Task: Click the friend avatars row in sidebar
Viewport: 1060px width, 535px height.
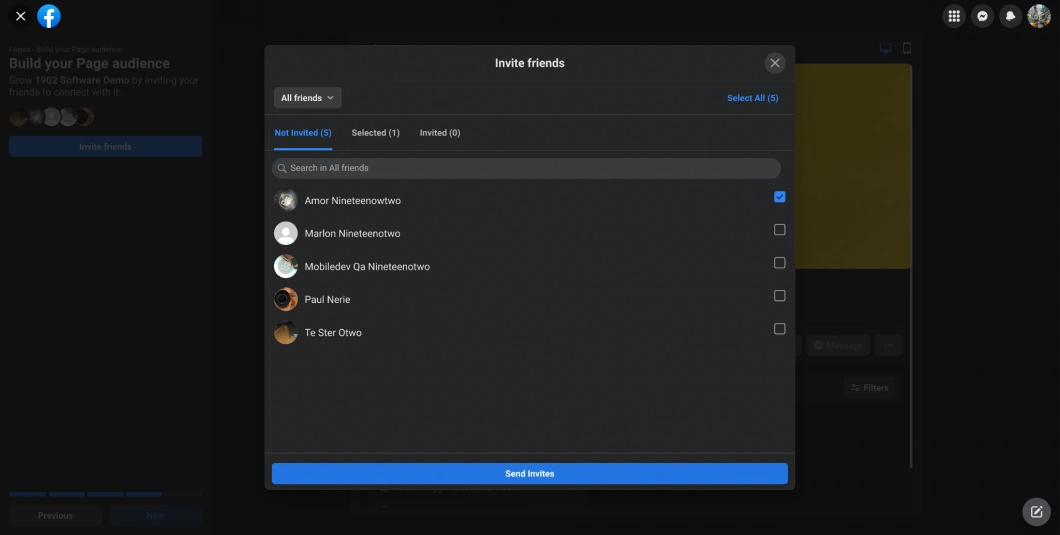Action: coord(51,117)
